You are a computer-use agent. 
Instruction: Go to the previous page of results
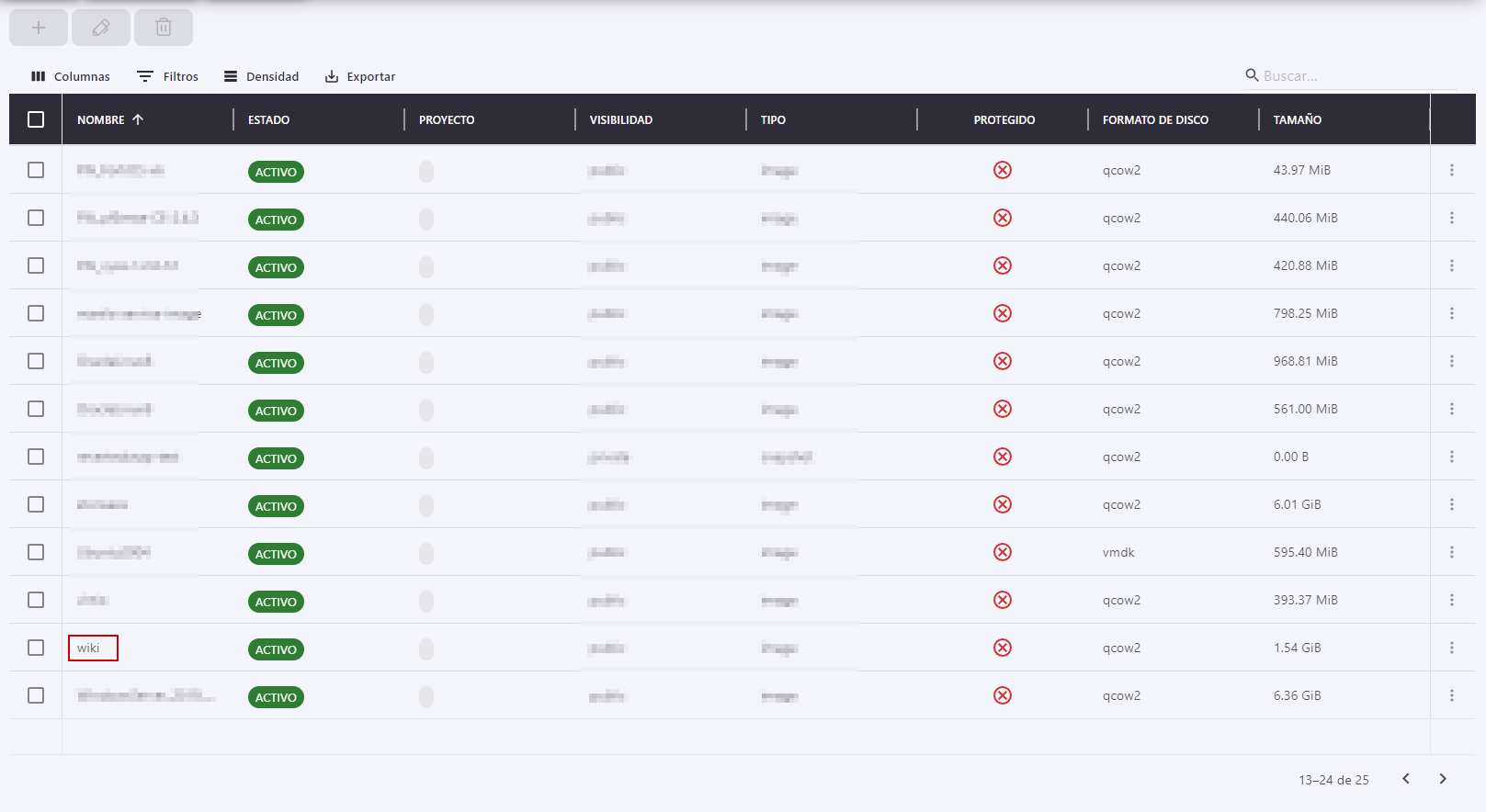1406,779
